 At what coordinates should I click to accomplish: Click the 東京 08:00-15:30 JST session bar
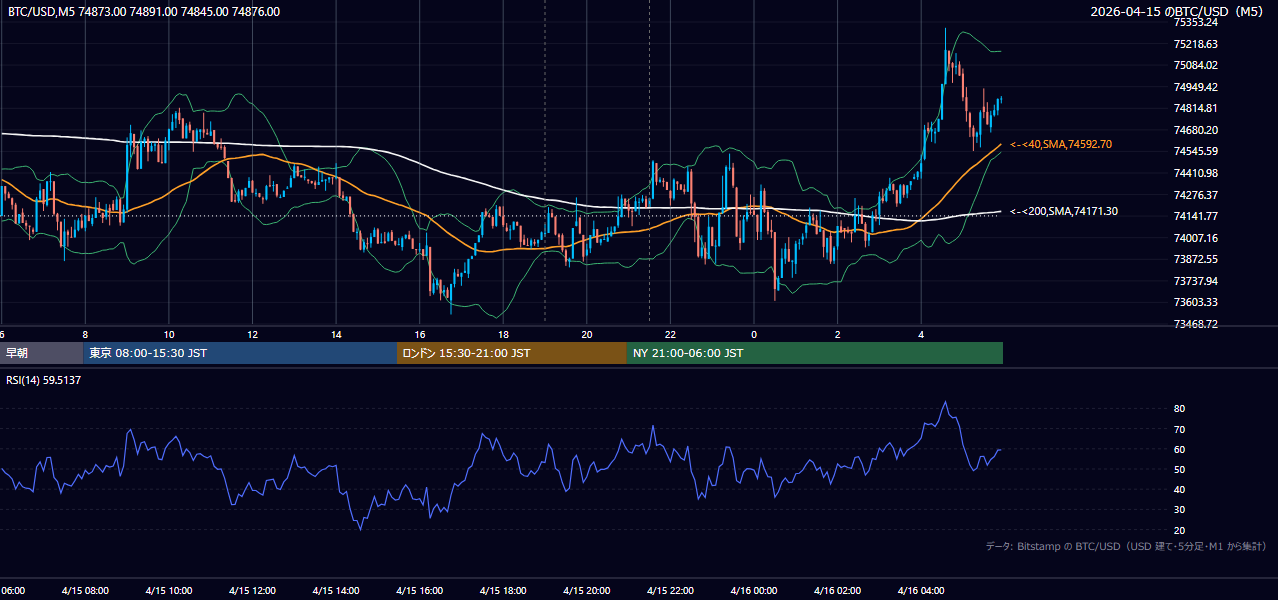click(240, 353)
